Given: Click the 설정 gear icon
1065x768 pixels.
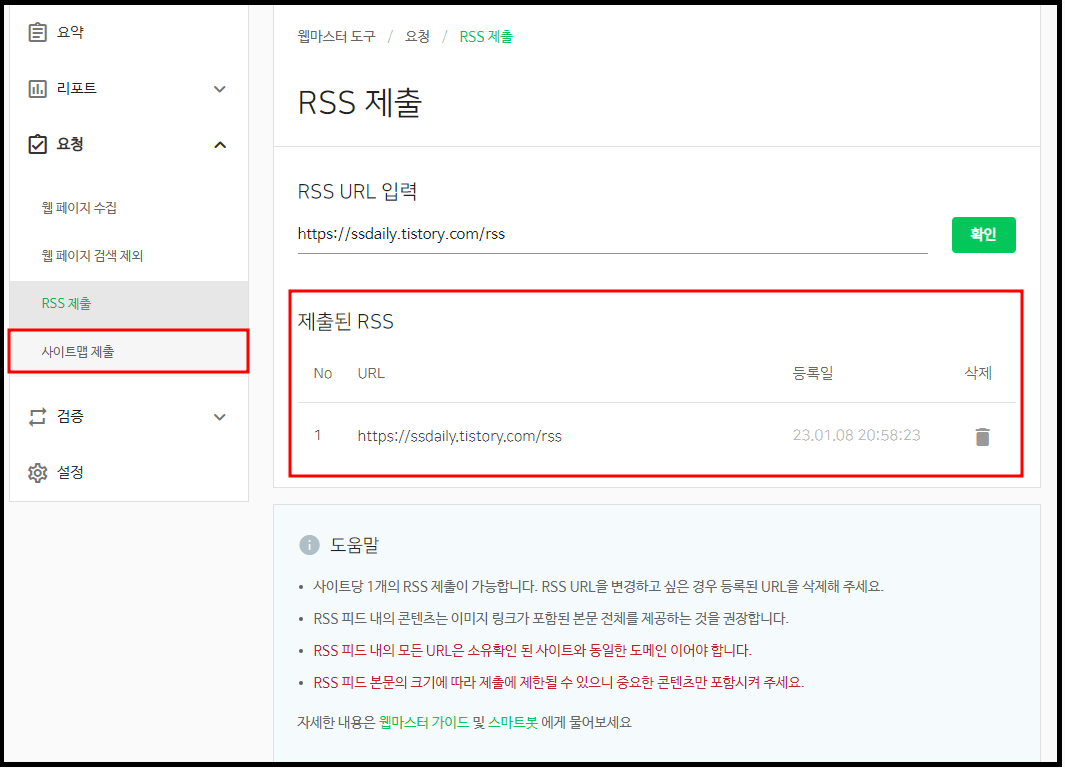Looking at the screenshot, I should pos(37,473).
